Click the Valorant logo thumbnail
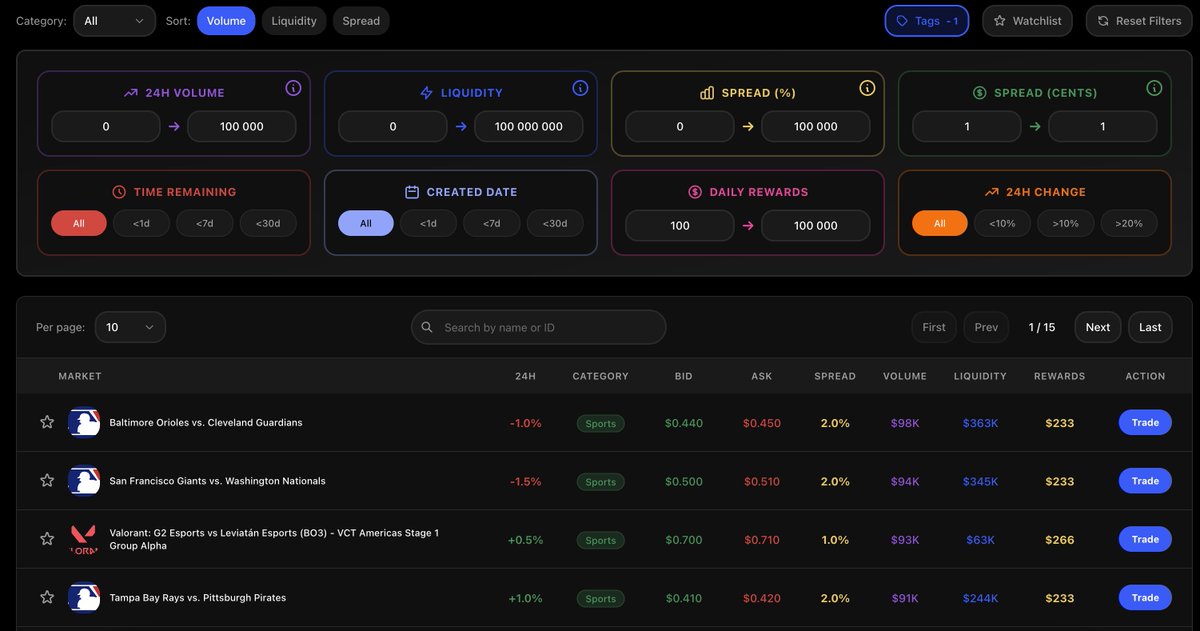The width and height of the screenshot is (1200, 631). click(84, 539)
